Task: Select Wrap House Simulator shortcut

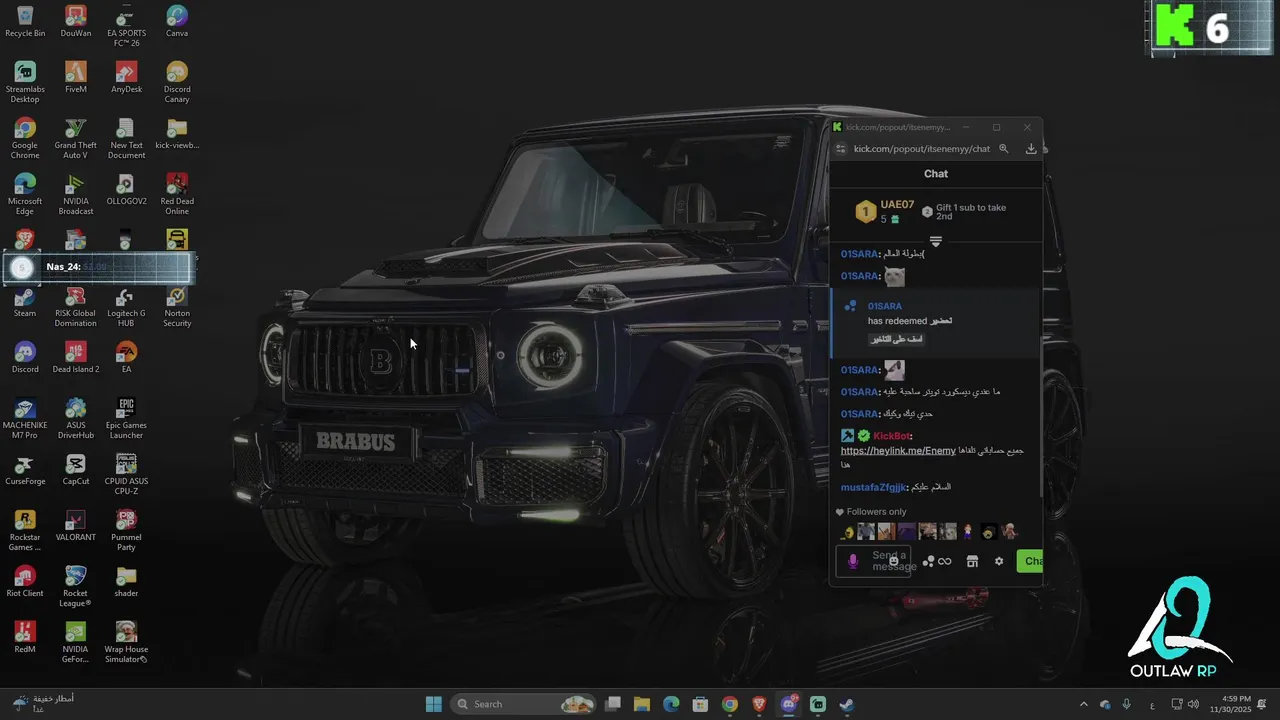Action: tap(126, 642)
